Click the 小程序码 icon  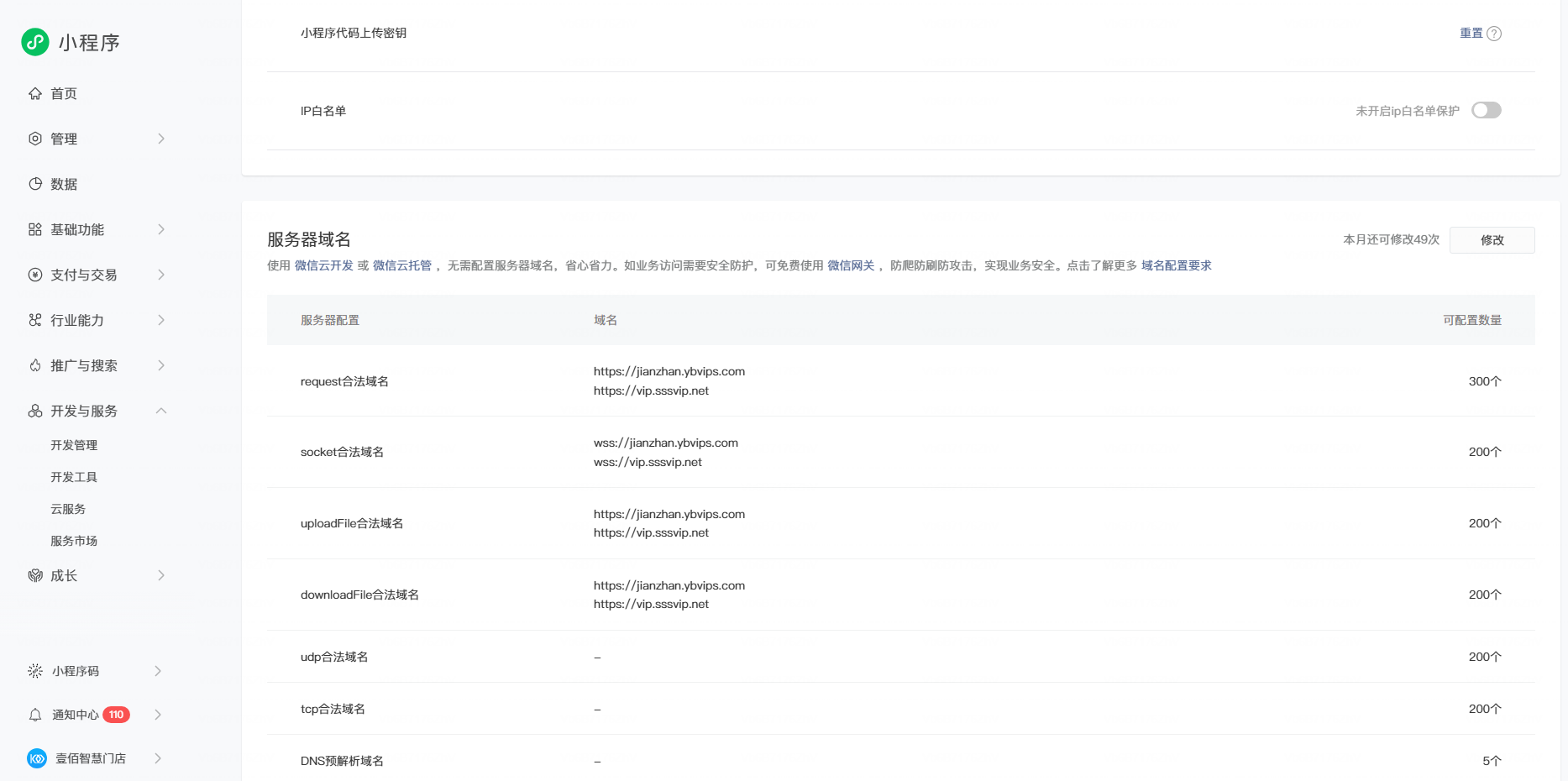tap(35, 671)
